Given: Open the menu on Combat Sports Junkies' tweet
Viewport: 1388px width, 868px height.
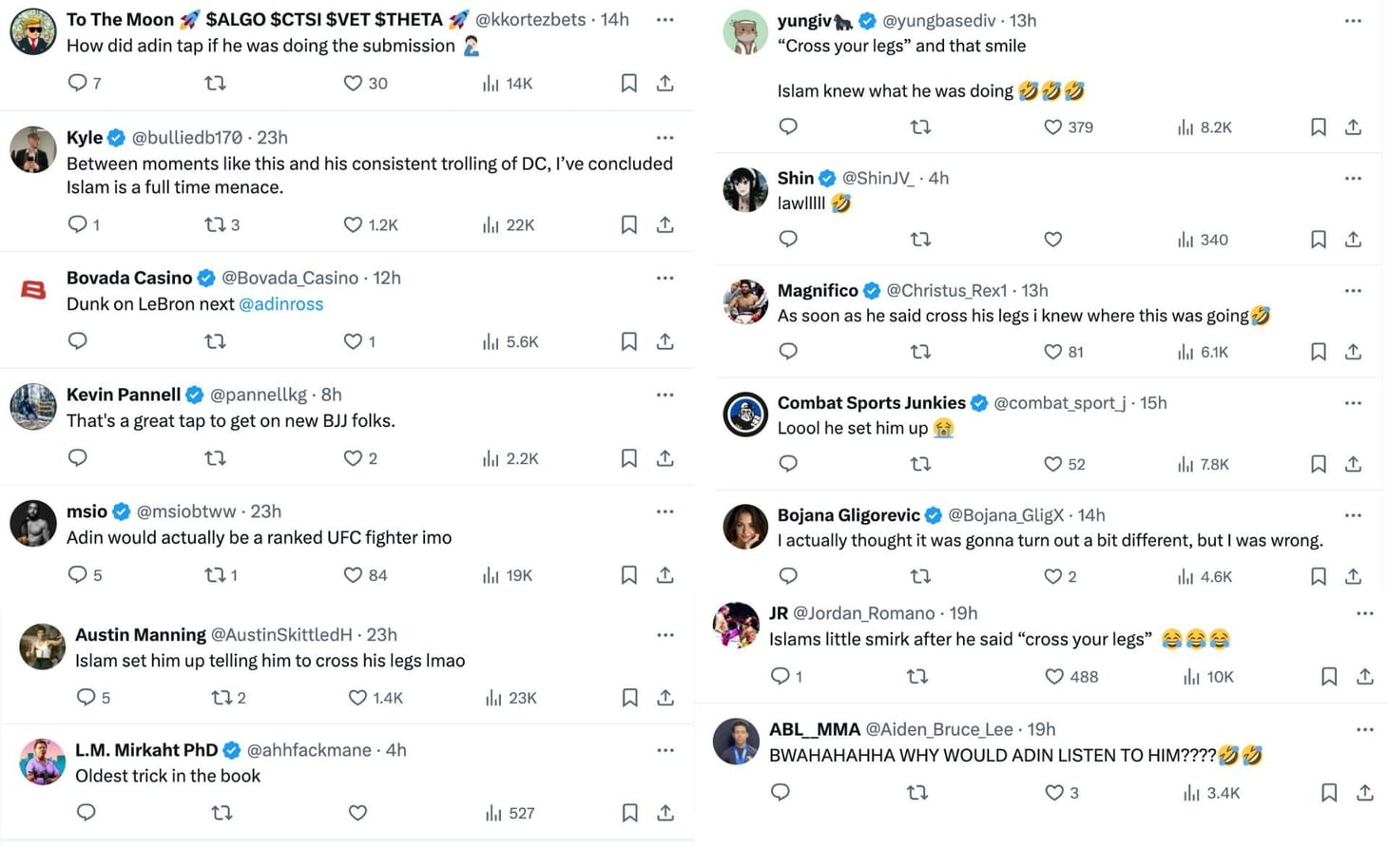Looking at the screenshot, I should coord(1353,402).
